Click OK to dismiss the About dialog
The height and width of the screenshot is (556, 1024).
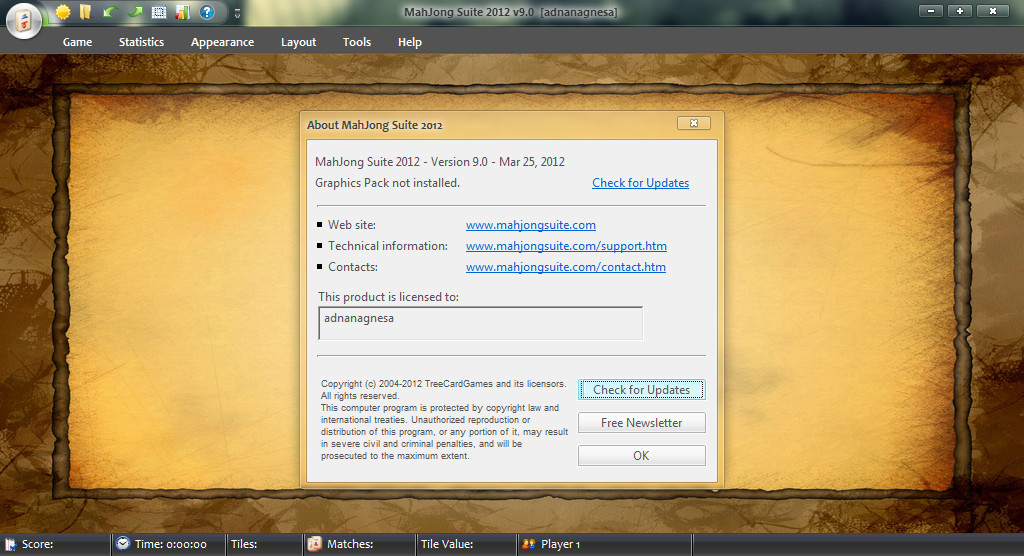coord(641,455)
